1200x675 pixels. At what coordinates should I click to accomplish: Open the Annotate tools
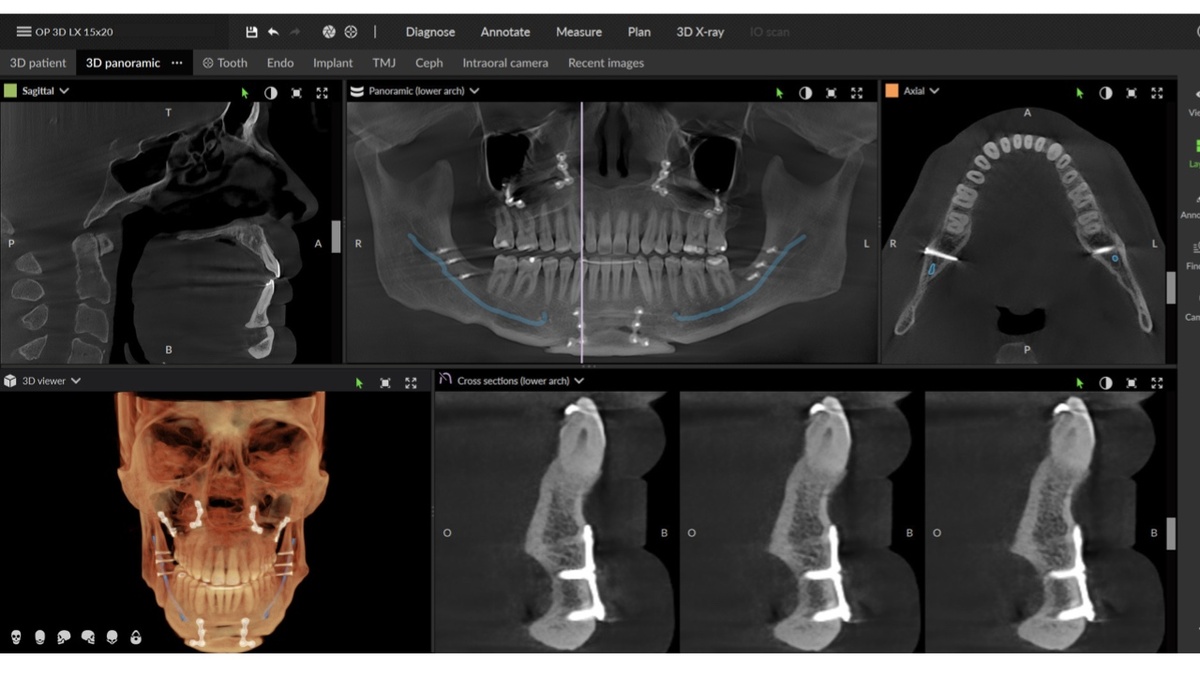pyautogui.click(x=505, y=32)
